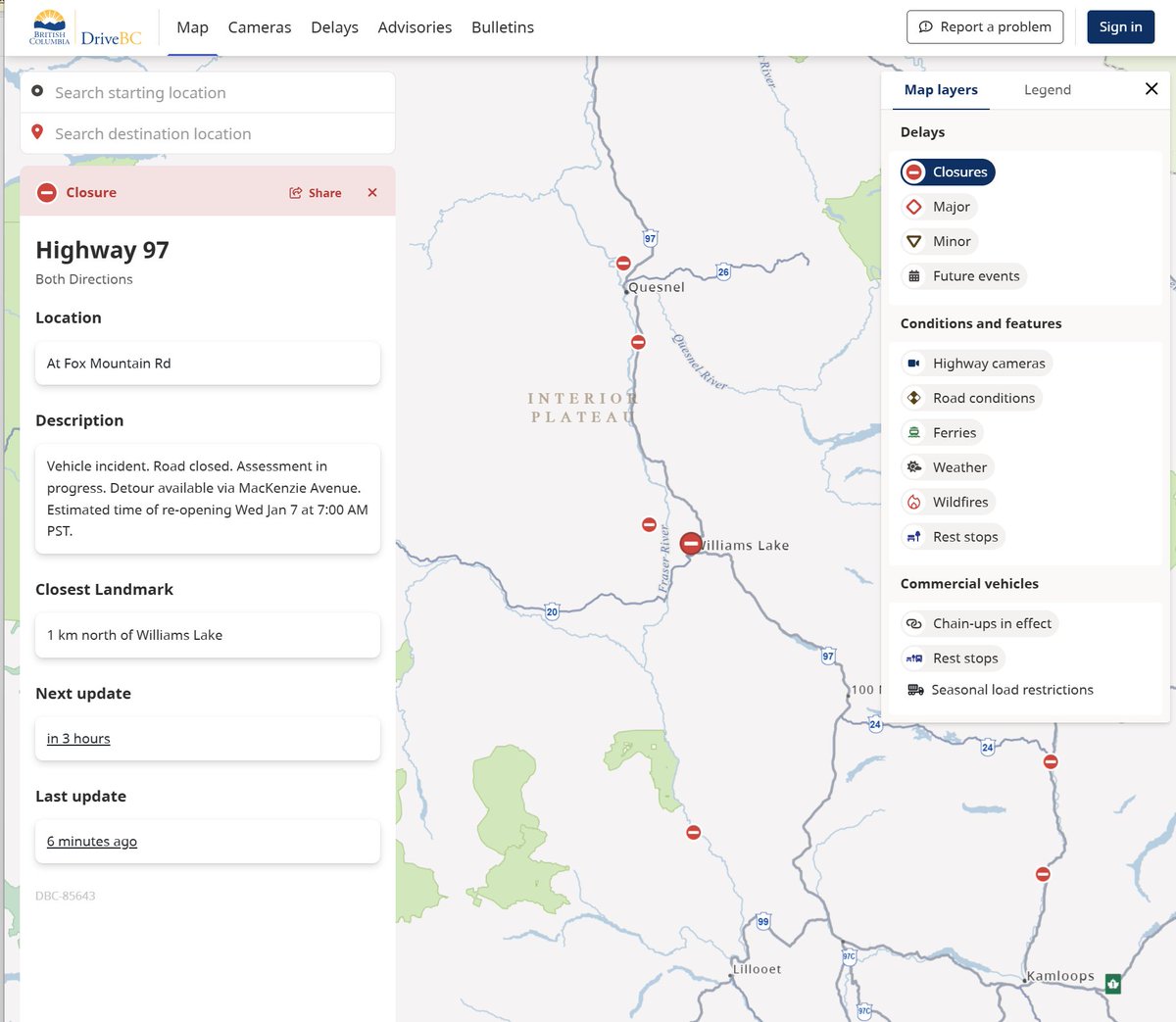Toggle the Closures layer off
This screenshot has width=1176, height=1022.
pyautogui.click(x=948, y=172)
